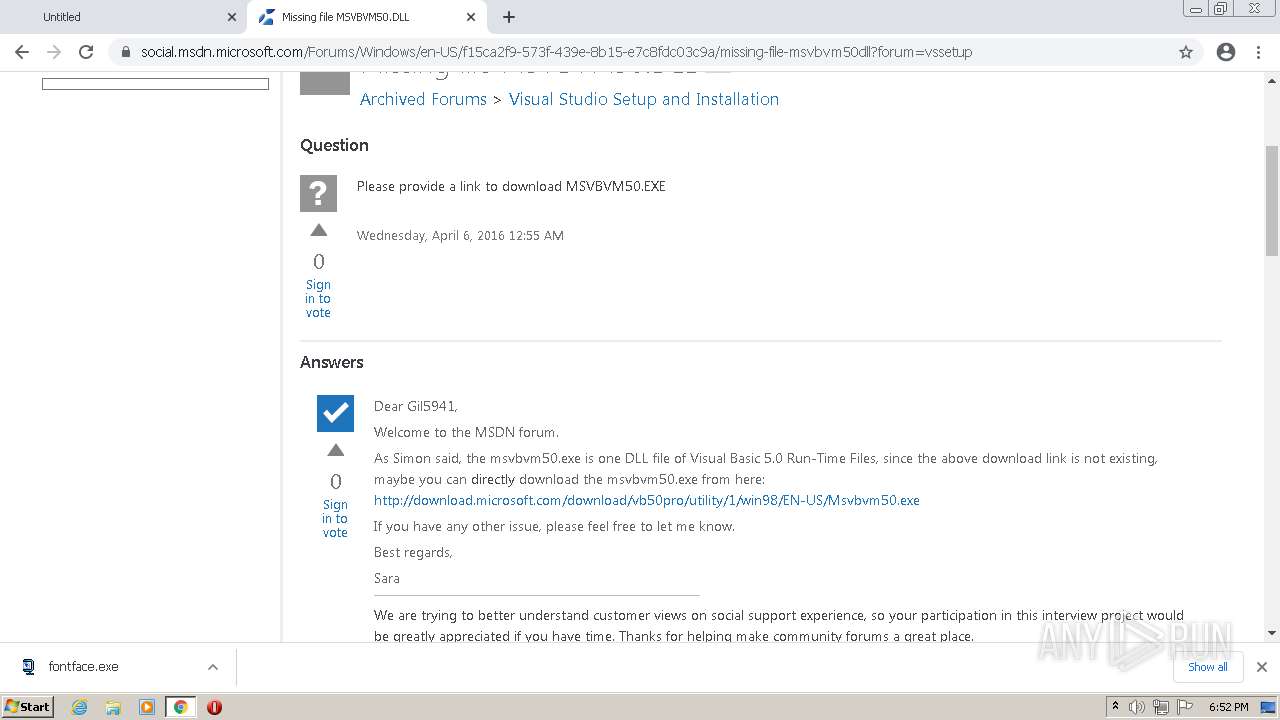1280x720 pixels.
Task: Open the Msvbvm50.exe download link
Action: pyautogui.click(x=647, y=500)
